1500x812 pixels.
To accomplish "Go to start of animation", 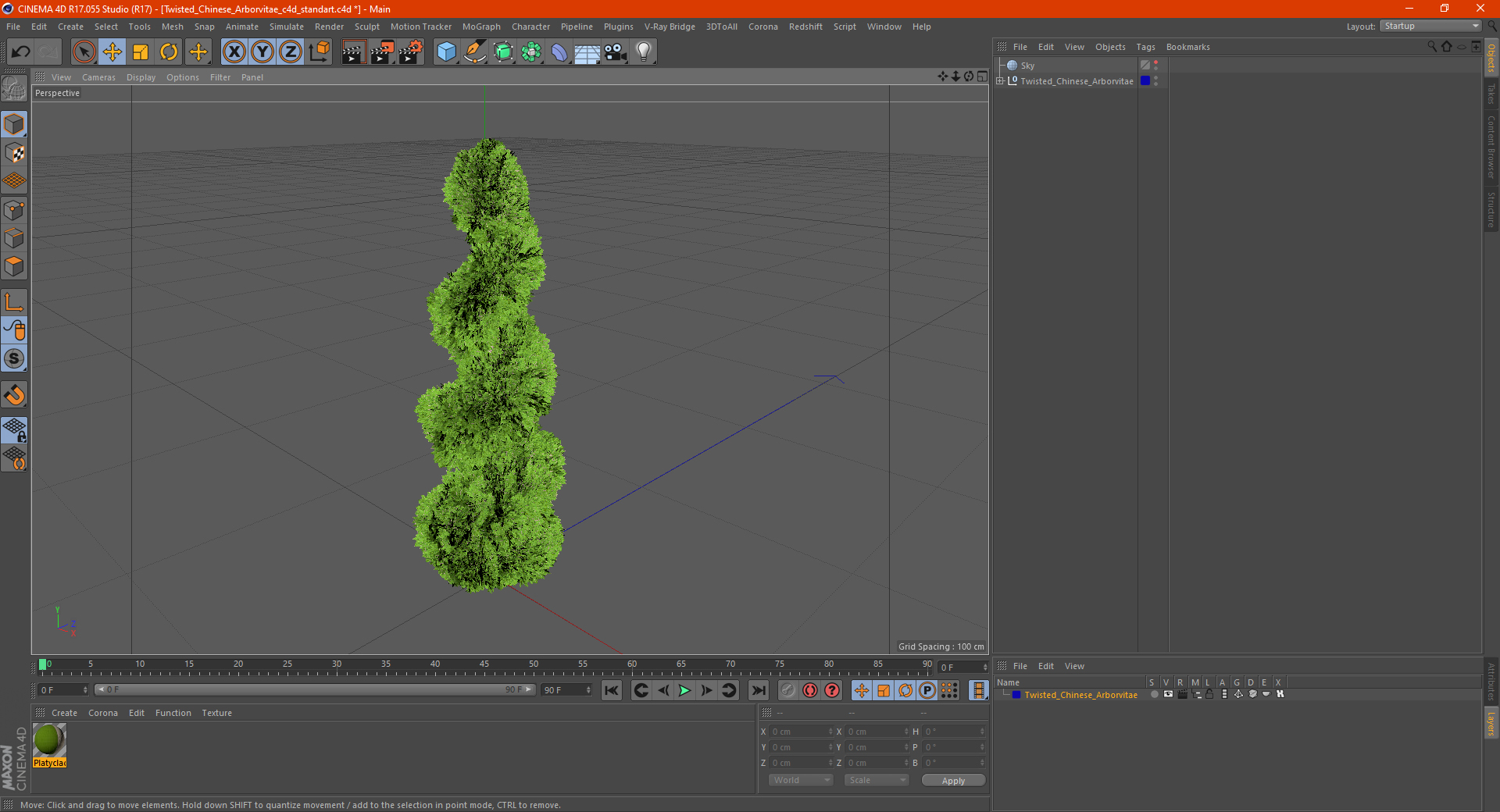I will (612, 690).
